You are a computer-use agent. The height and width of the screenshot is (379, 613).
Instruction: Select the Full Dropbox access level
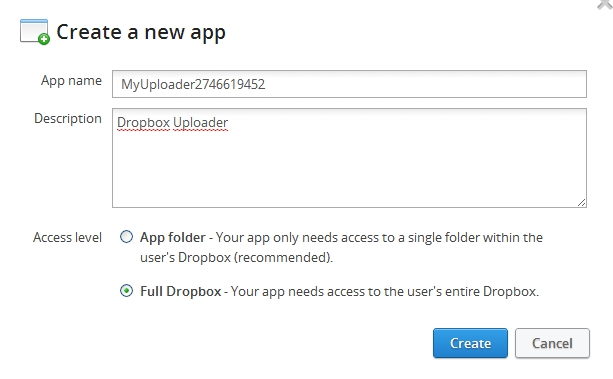click(x=126, y=291)
